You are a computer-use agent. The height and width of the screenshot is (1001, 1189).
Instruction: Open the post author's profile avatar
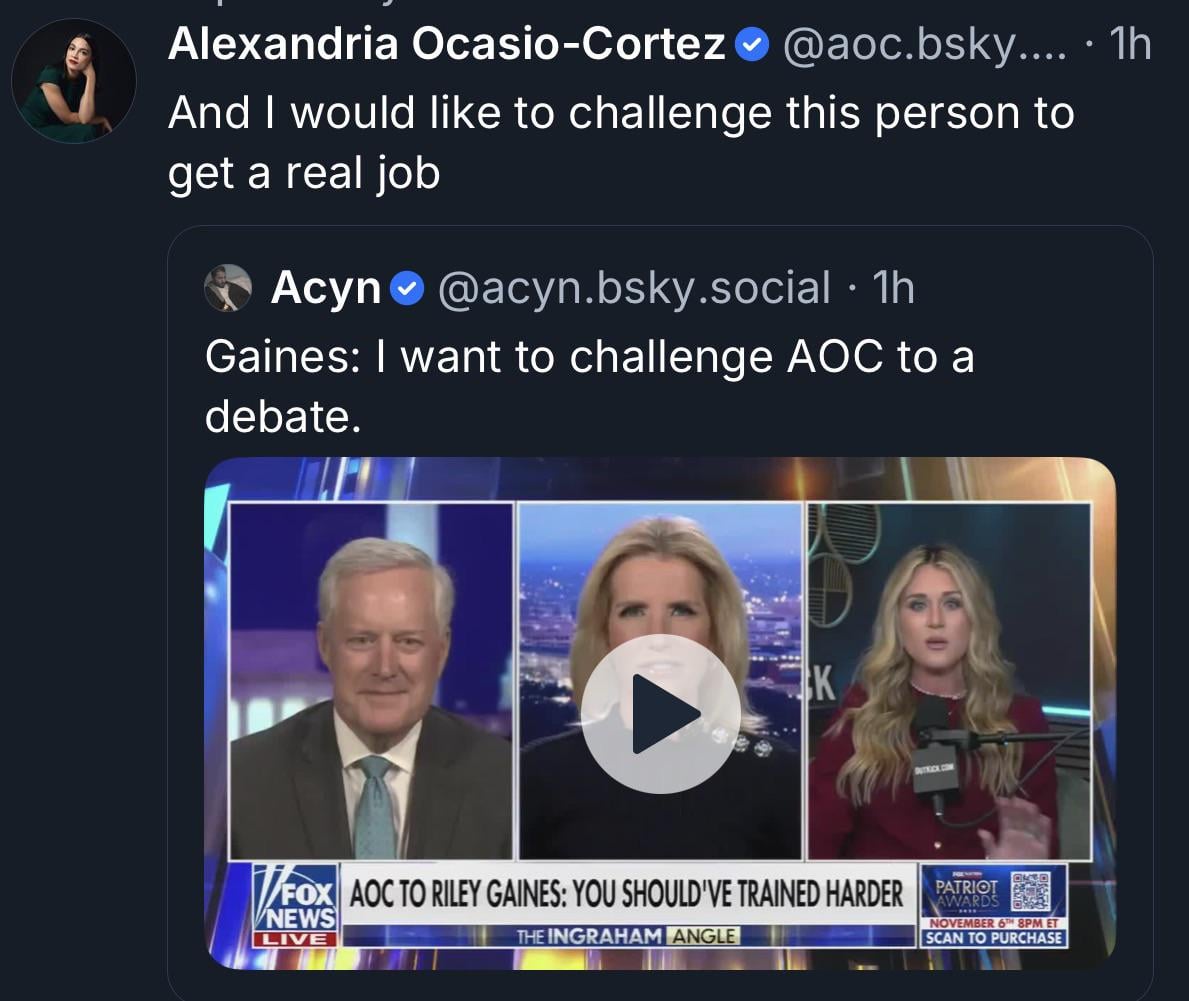[x=73, y=80]
